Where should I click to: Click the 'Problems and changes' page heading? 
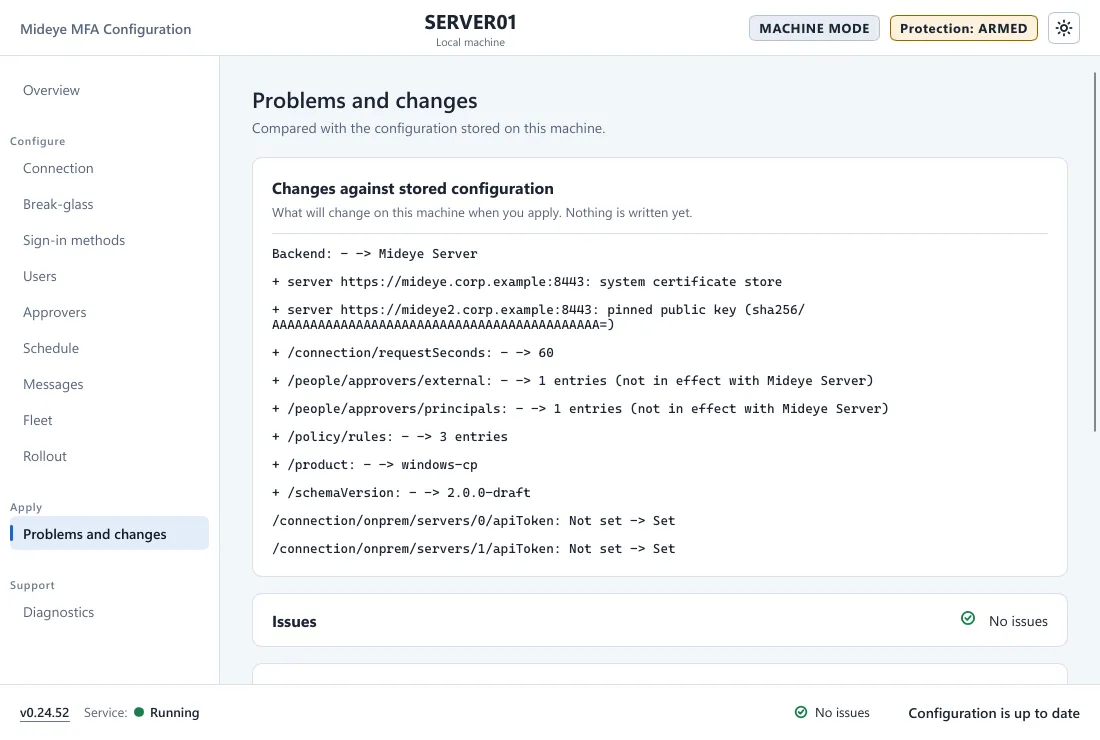(365, 101)
